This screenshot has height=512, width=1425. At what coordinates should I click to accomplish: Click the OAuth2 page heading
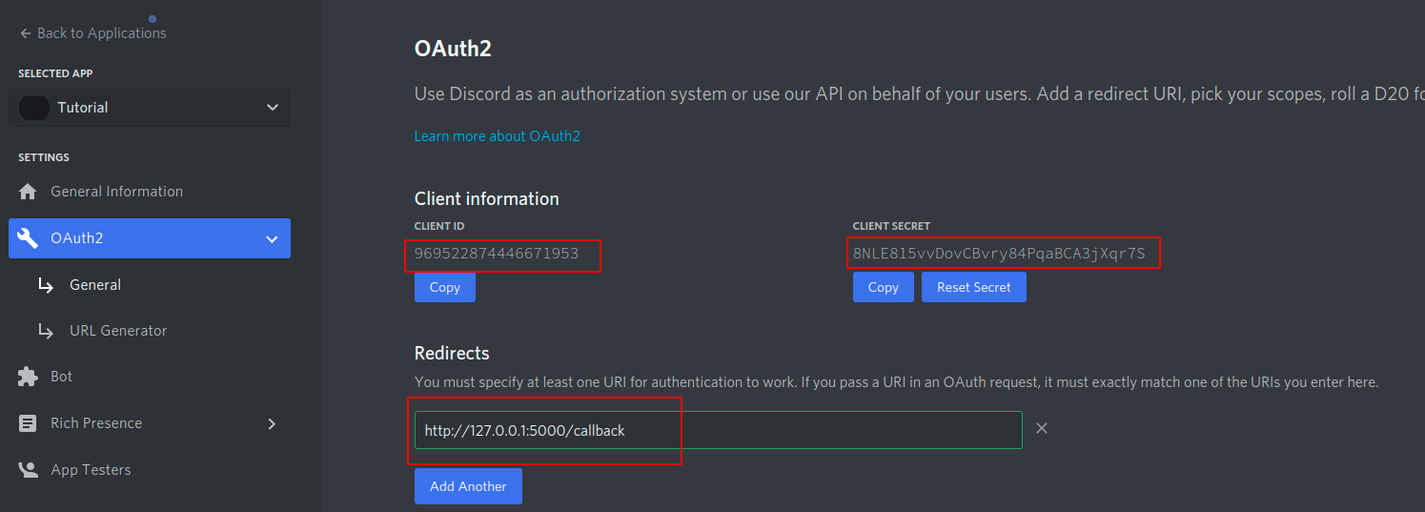(x=453, y=49)
